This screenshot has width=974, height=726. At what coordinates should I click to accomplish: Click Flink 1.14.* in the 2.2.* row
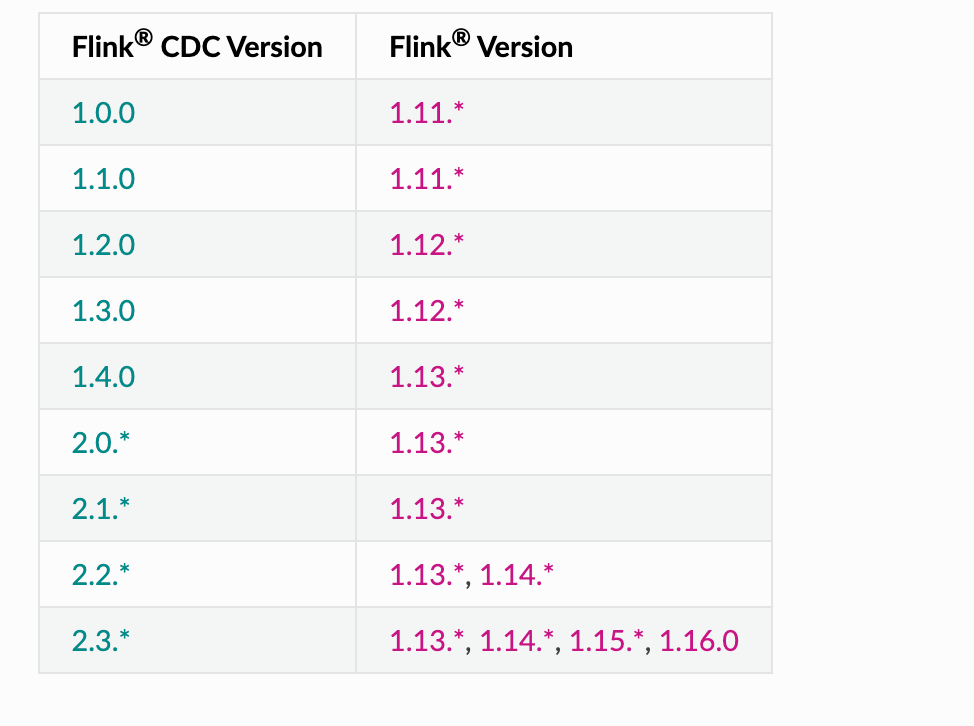tap(517, 574)
